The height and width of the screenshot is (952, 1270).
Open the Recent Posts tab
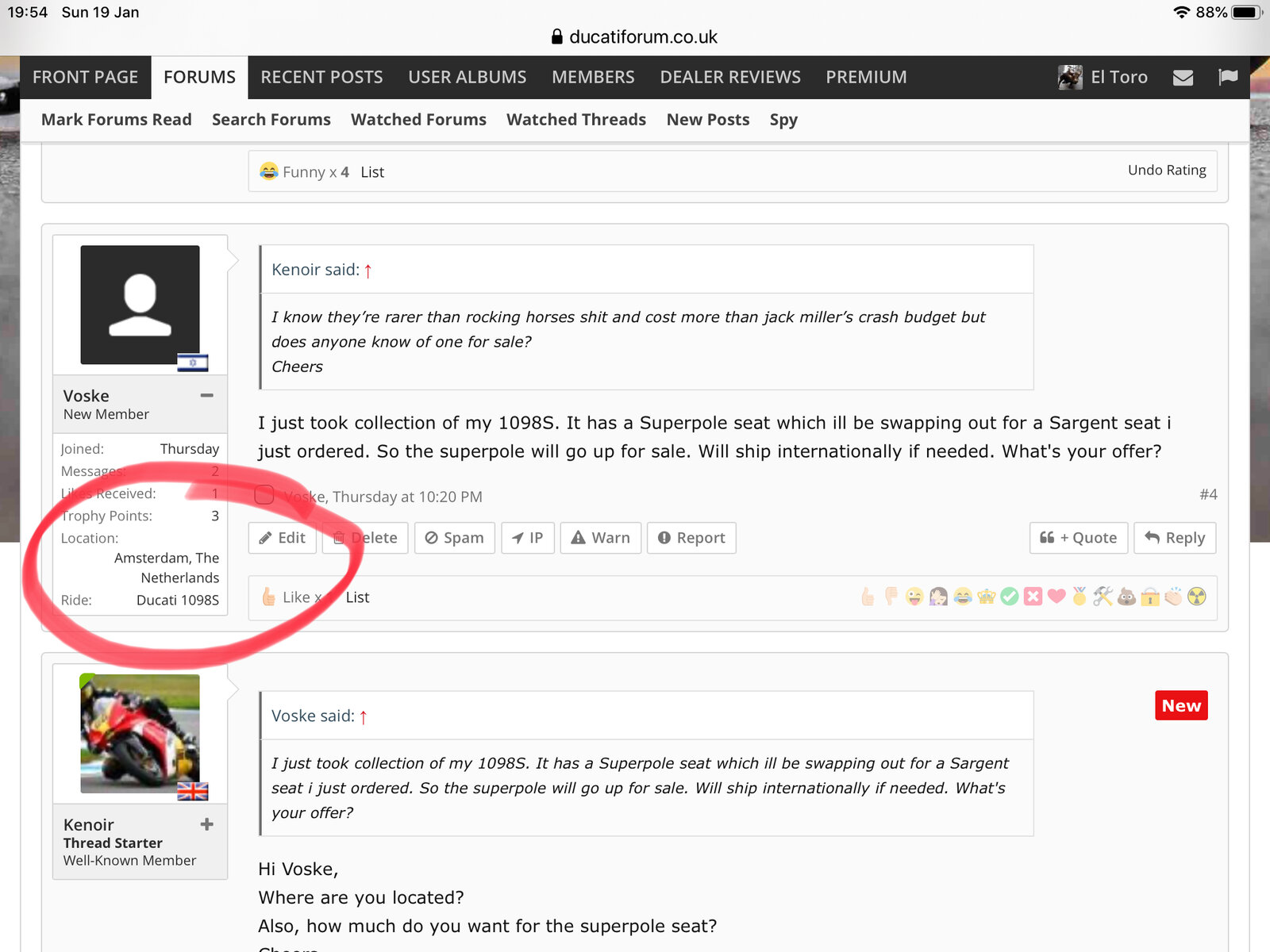pyautogui.click(x=321, y=78)
